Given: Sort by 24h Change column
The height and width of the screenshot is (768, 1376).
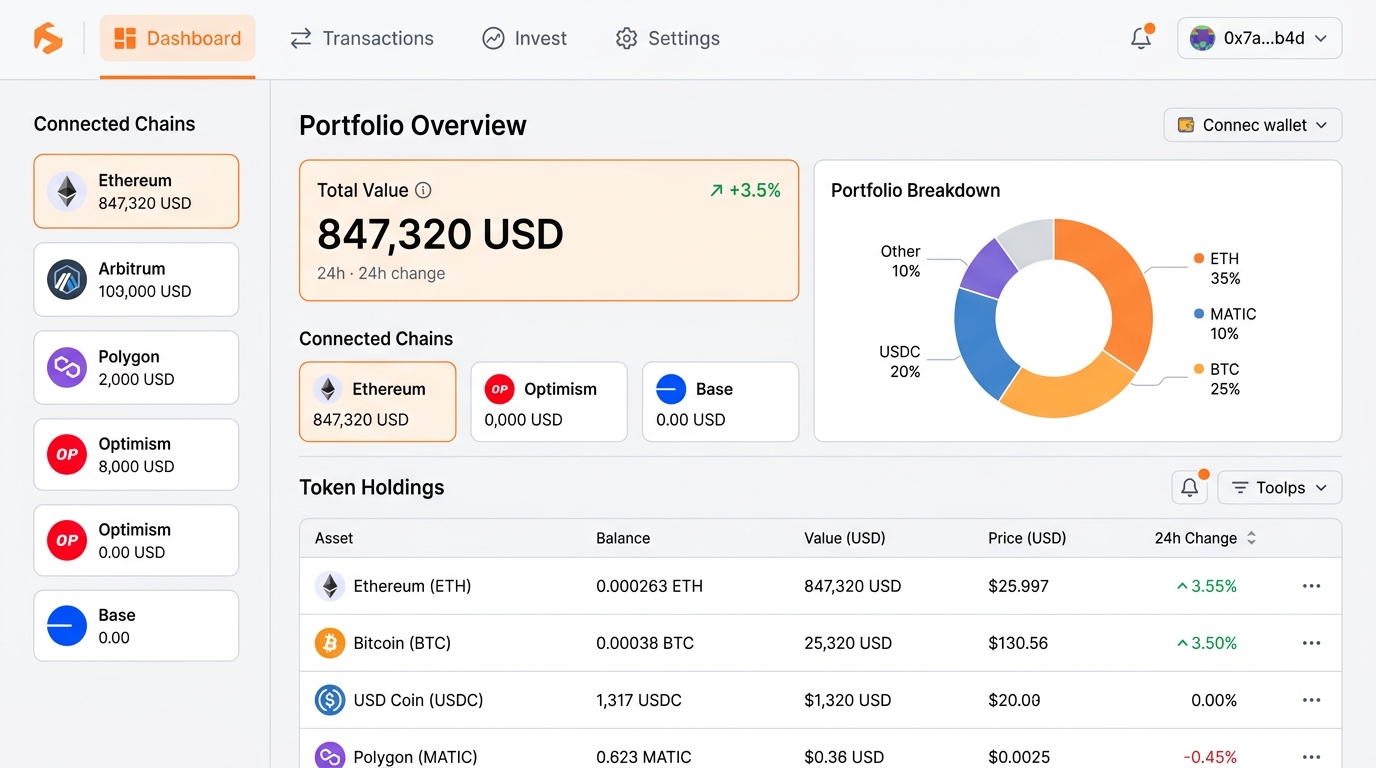Looking at the screenshot, I should [x=1205, y=538].
